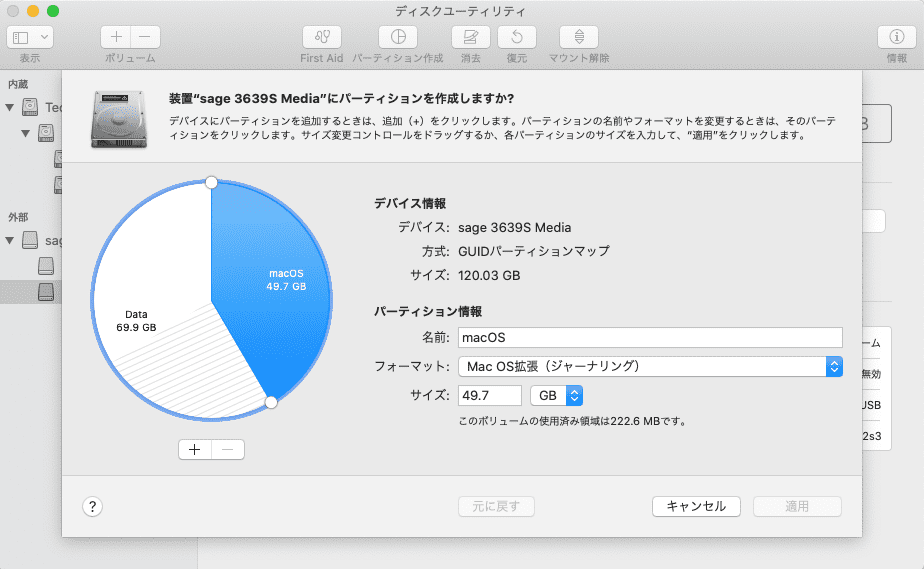Click the 元に戻す revert button
924x569 pixels.
tap(496, 507)
